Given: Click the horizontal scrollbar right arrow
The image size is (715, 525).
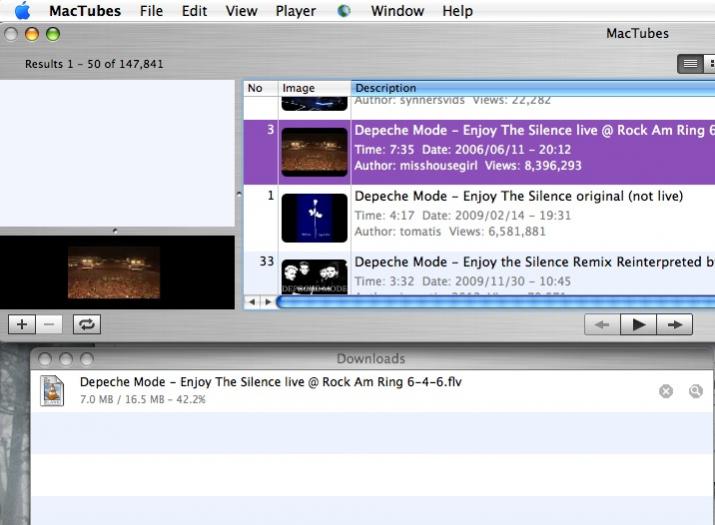Looking at the screenshot, I should tap(268, 301).
